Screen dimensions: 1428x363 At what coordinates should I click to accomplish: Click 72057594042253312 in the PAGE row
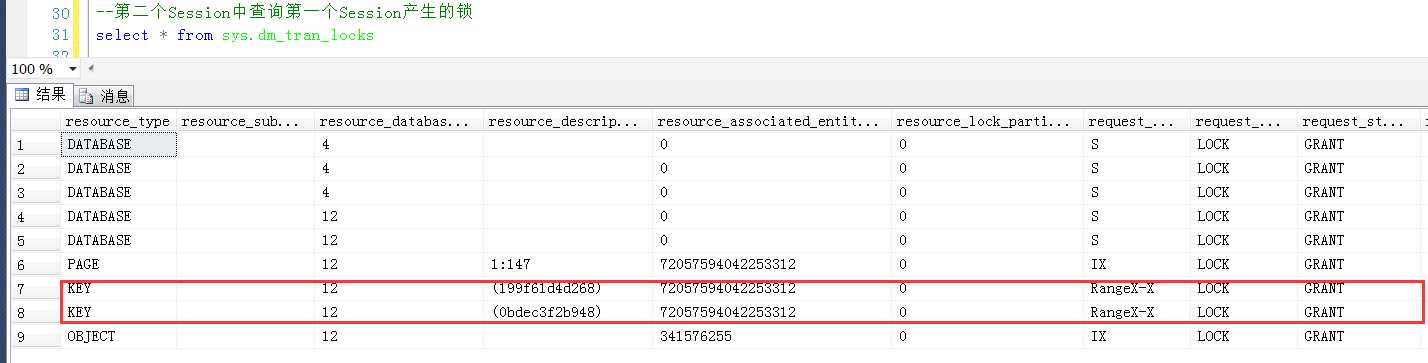(x=772, y=265)
